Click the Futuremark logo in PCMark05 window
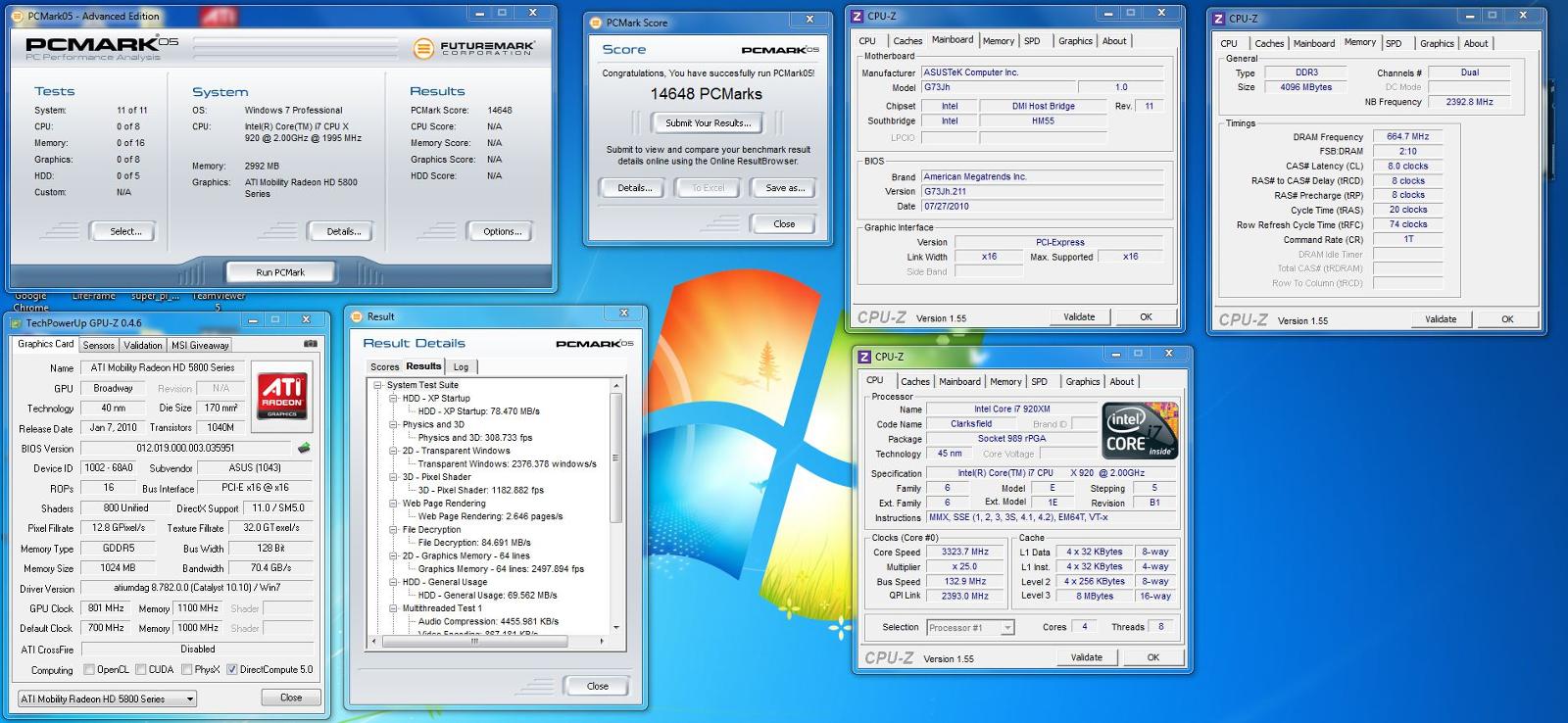The image size is (1568, 723). pyautogui.click(x=474, y=48)
